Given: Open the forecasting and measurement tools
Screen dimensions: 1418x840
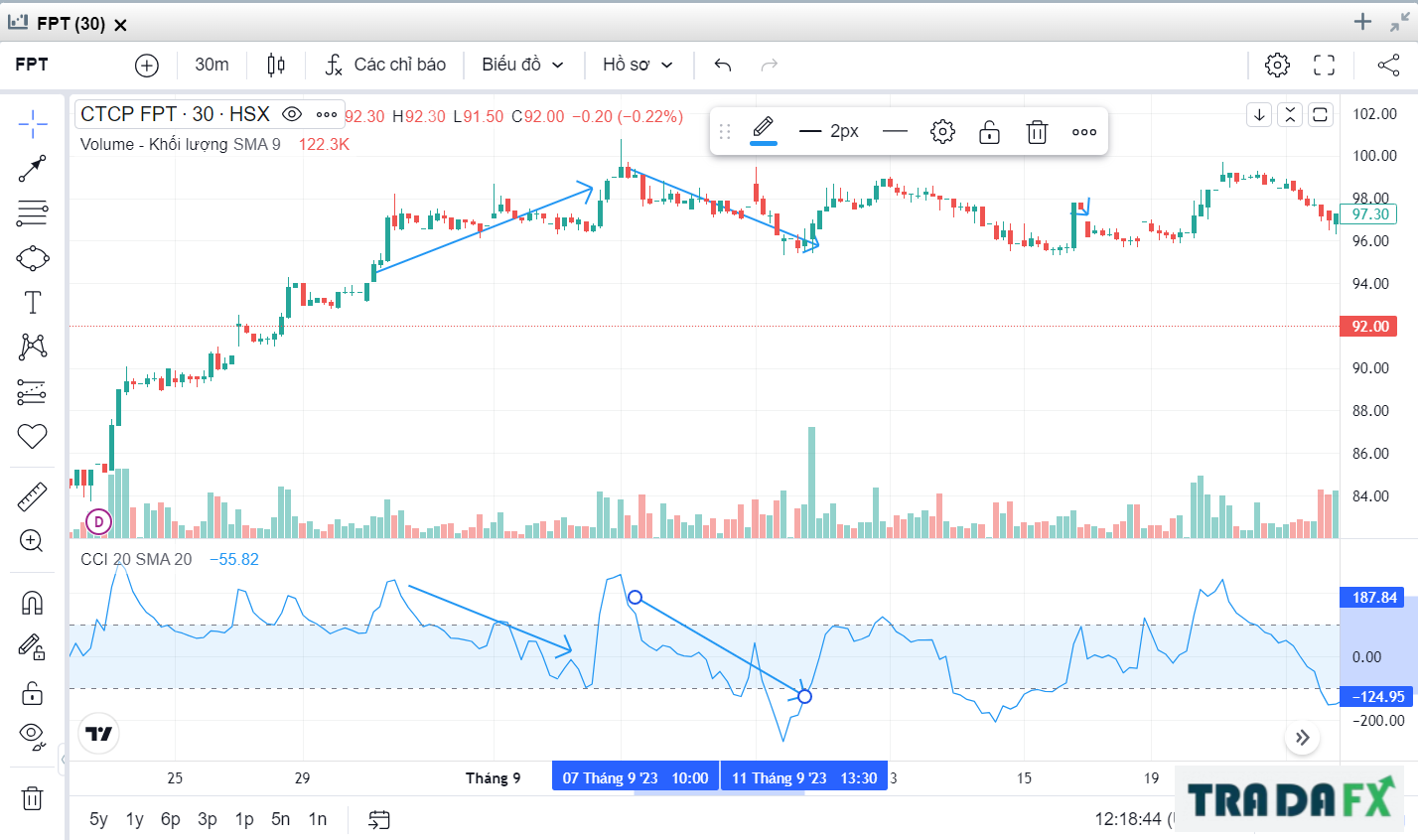Looking at the screenshot, I should [33, 392].
